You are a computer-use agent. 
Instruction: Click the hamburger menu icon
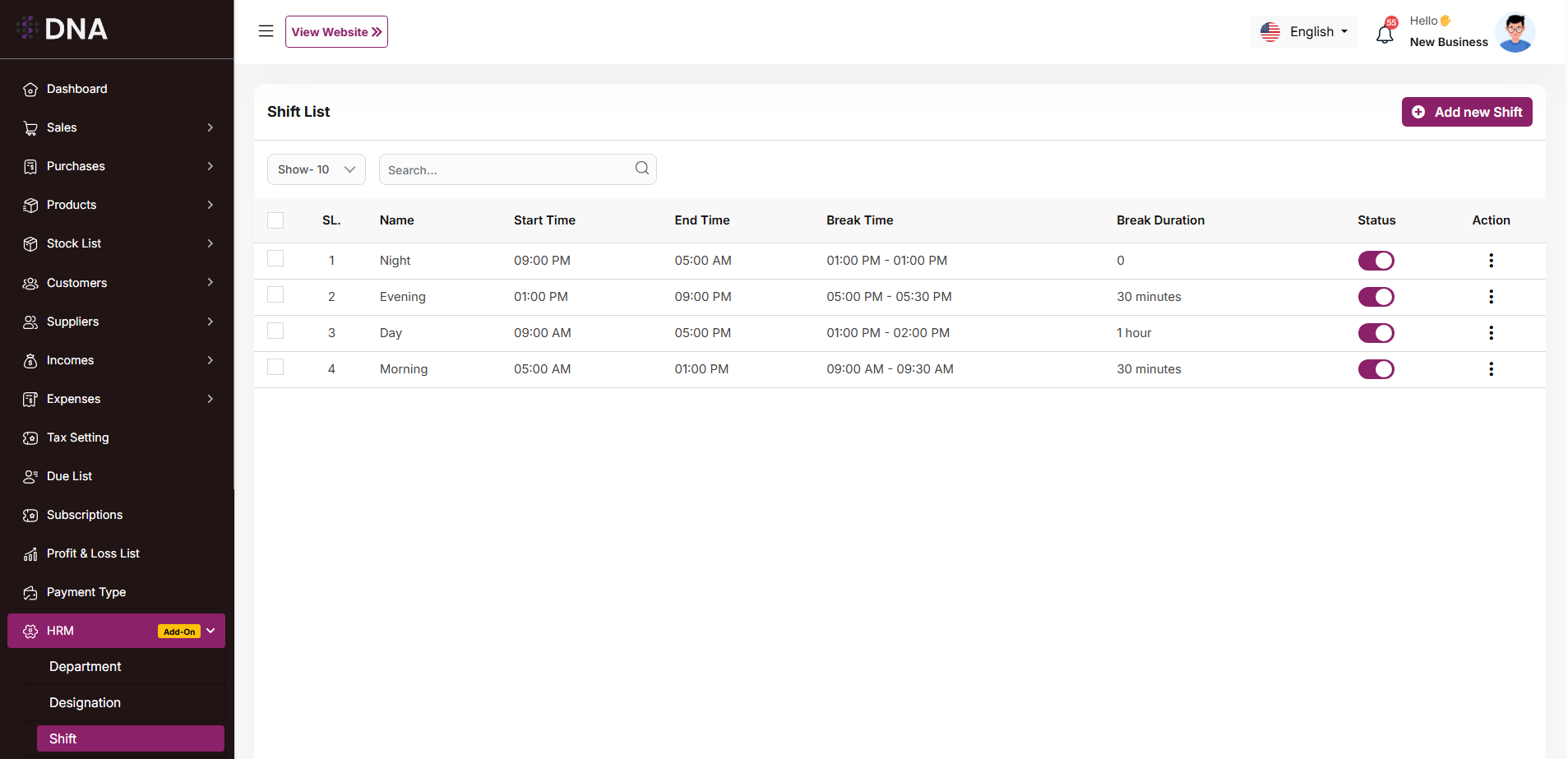click(266, 31)
